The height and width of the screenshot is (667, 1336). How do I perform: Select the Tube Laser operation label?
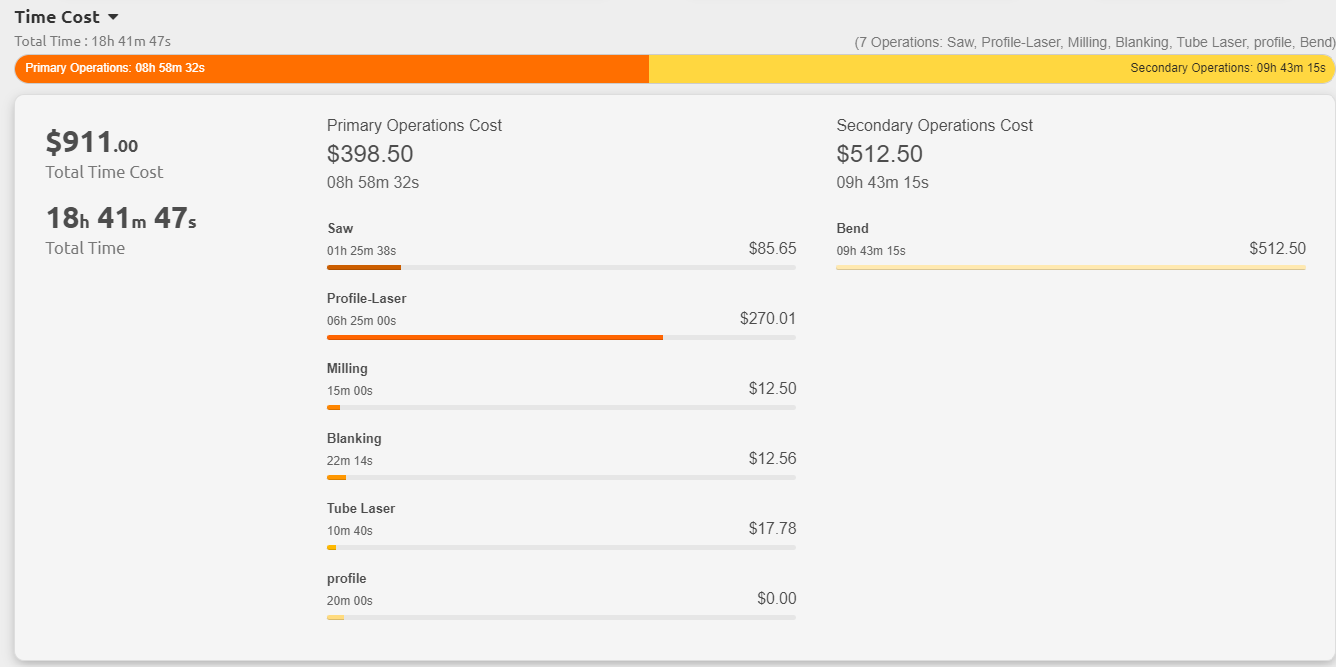pos(361,508)
